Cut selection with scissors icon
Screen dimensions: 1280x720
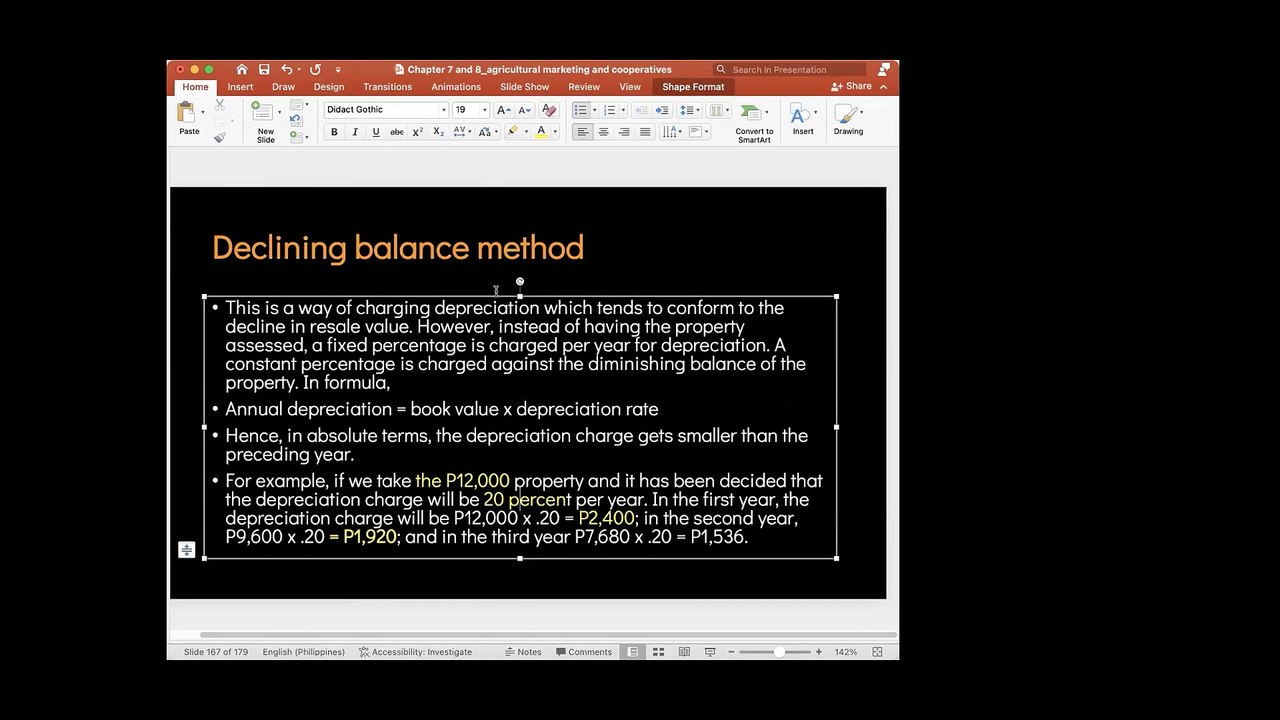point(220,104)
